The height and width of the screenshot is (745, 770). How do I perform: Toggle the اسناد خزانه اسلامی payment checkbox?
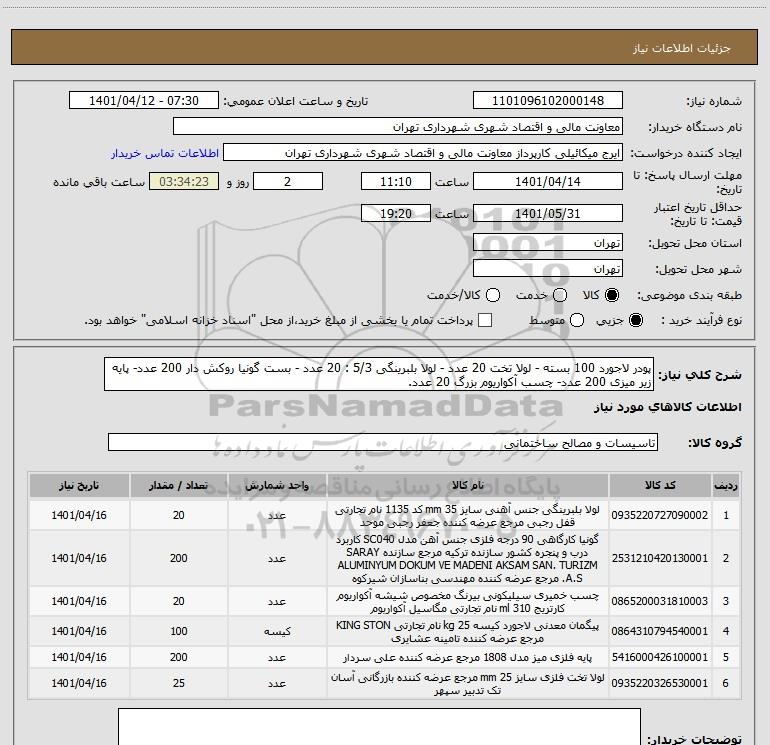(x=485, y=320)
